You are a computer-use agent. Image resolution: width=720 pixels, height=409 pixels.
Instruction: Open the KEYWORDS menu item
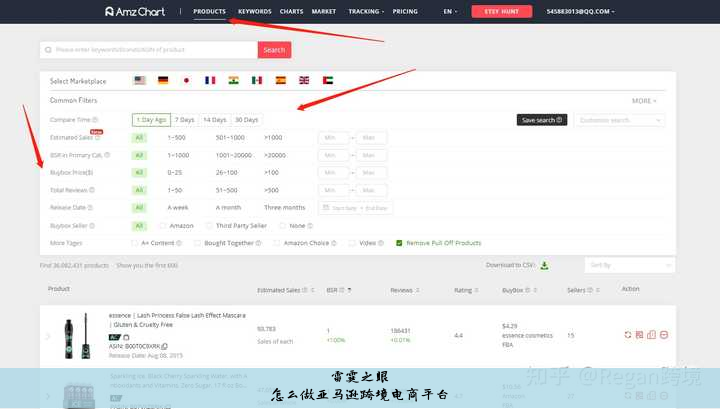(255, 12)
